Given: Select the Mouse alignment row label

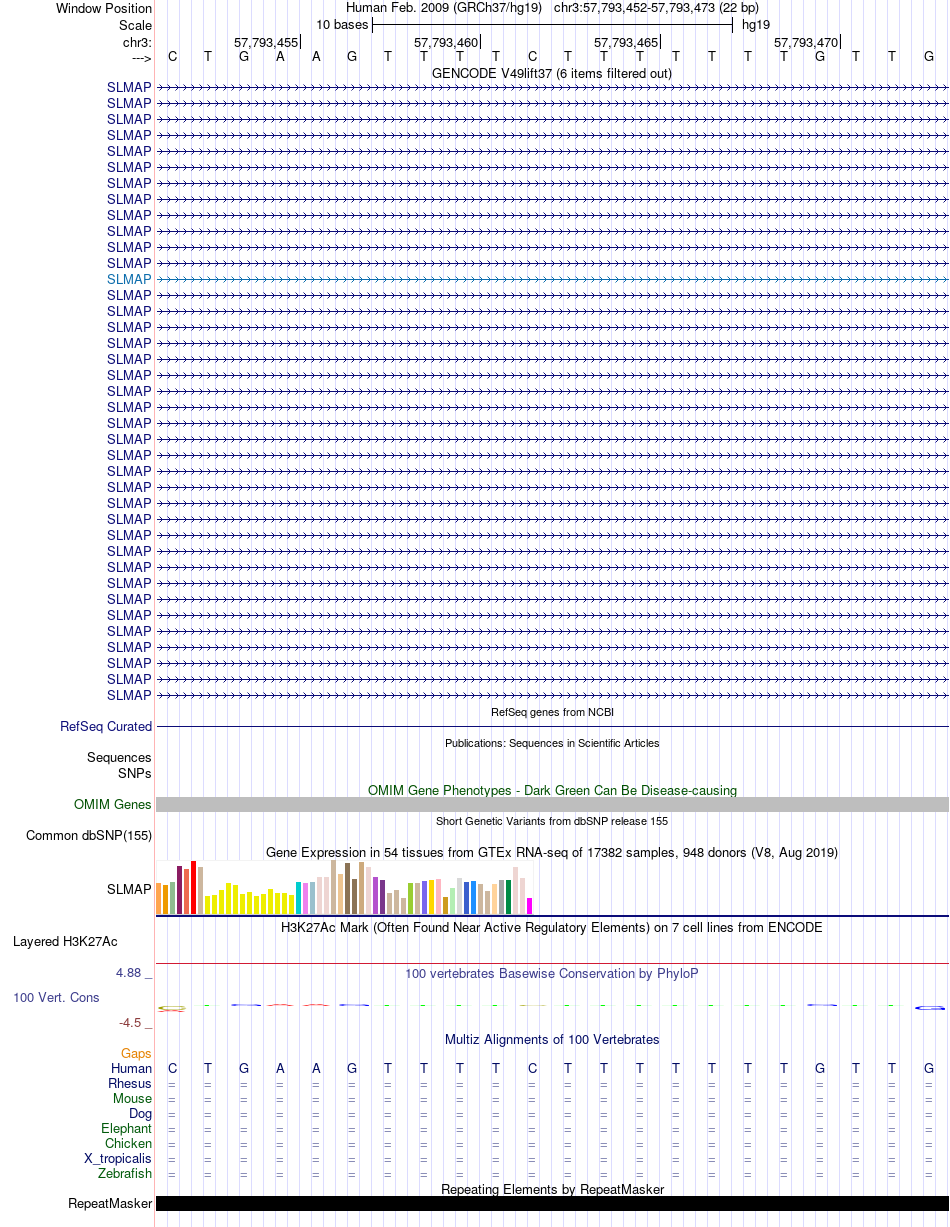Looking at the screenshot, I should click(x=132, y=1099).
